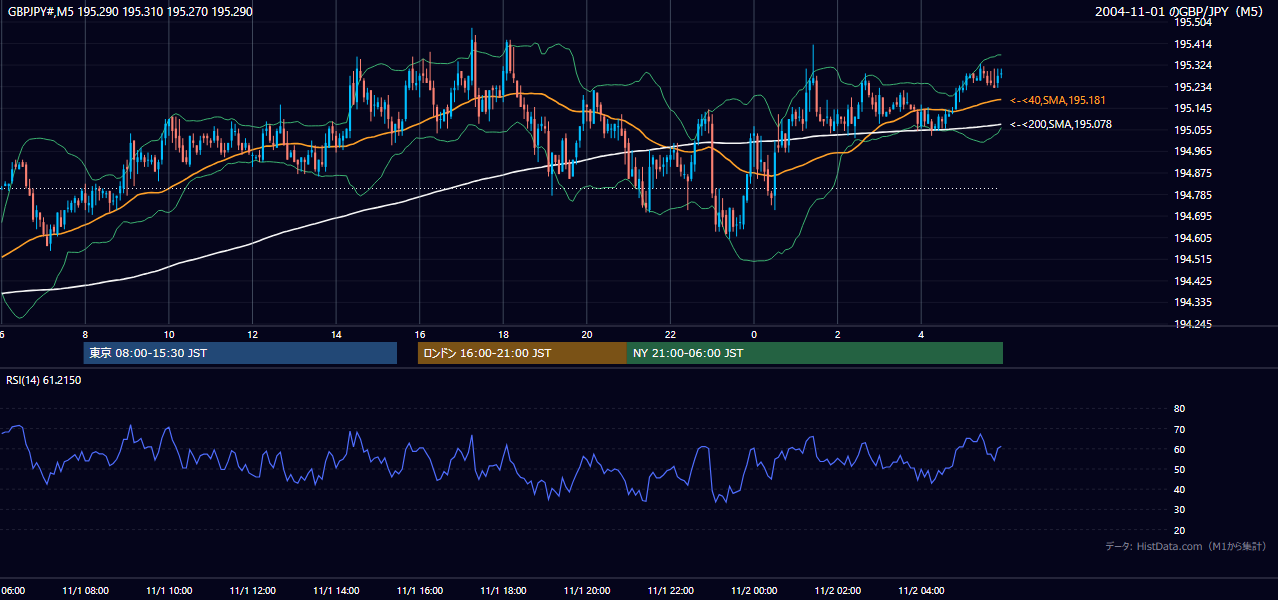Viewport: 1278px width, 600px height.
Task: Click price axis label 195.145
Action: tap(1193, 108)
